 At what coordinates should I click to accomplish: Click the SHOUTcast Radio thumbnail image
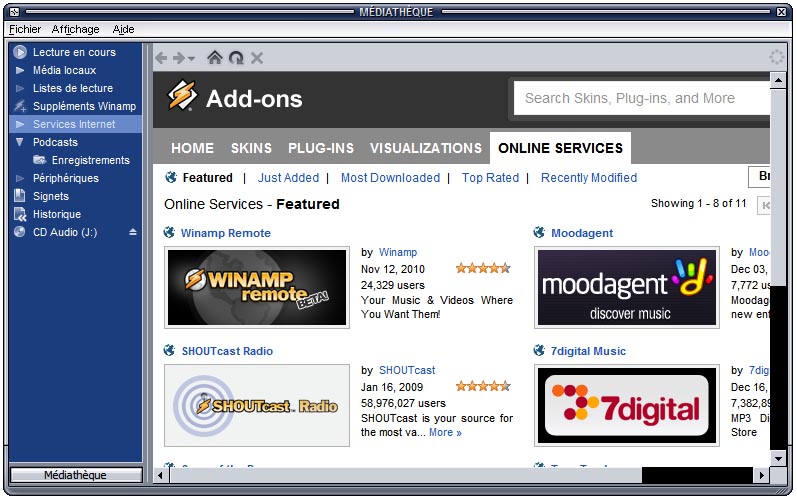[257, 405]
